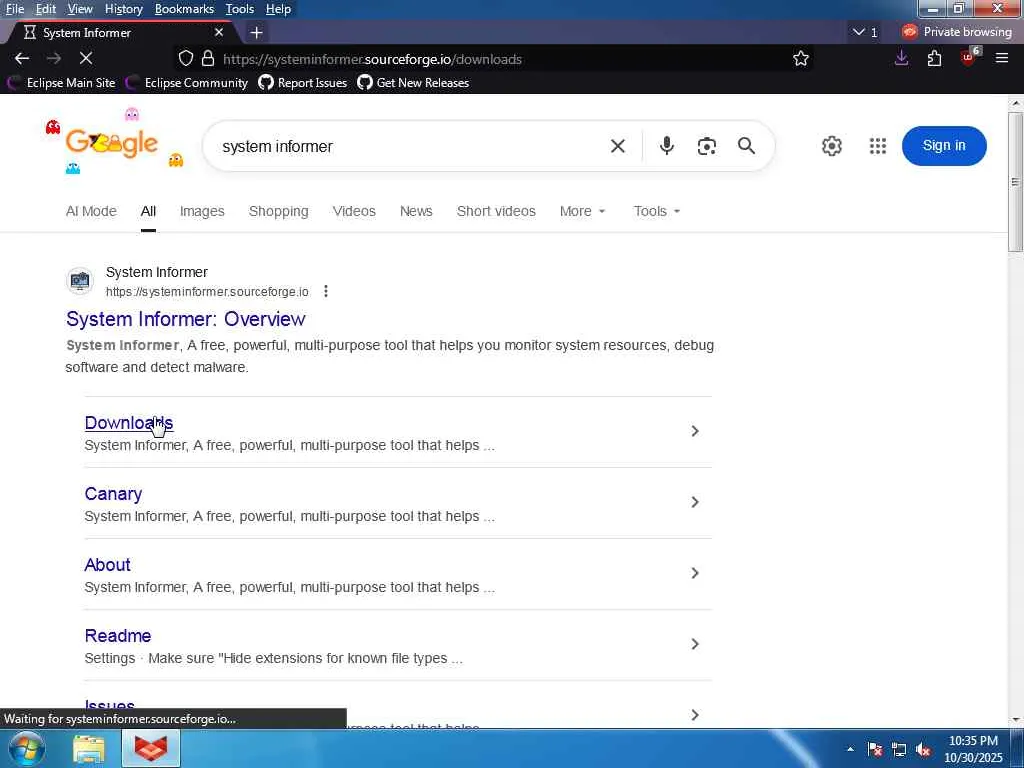Open Google quick settings gear
1024x768 pixels.
point(831,146)
